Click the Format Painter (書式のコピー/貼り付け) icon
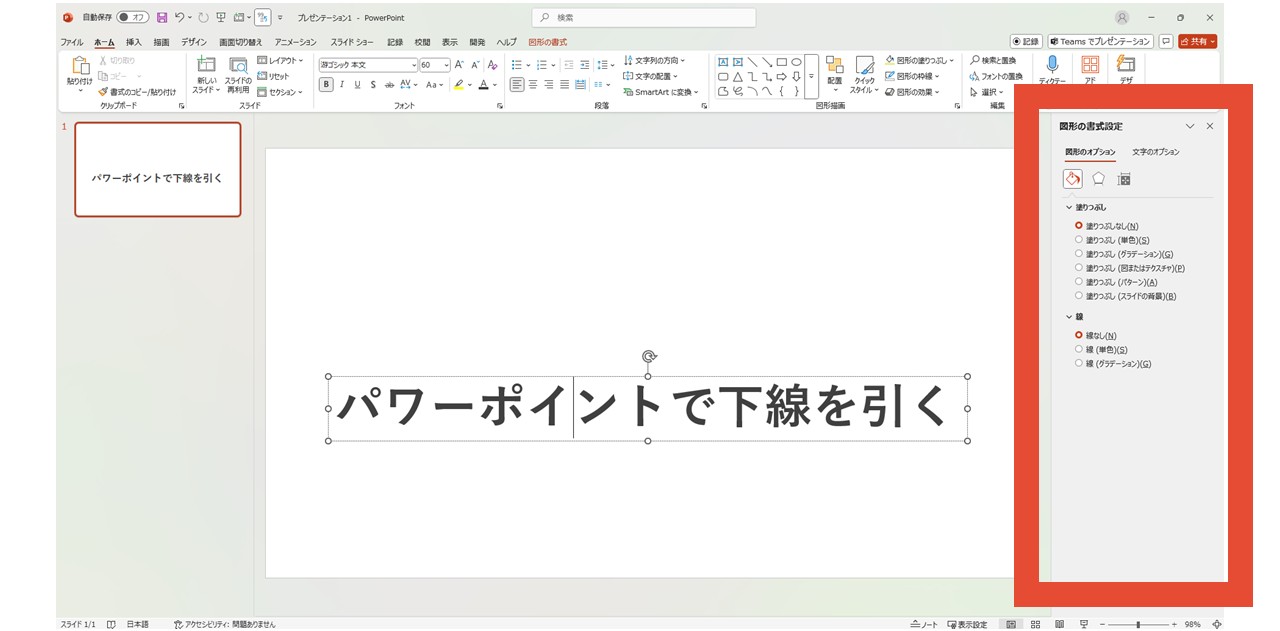The height and width of the screenshot is (631, 1280). click(x=103, y=91)
